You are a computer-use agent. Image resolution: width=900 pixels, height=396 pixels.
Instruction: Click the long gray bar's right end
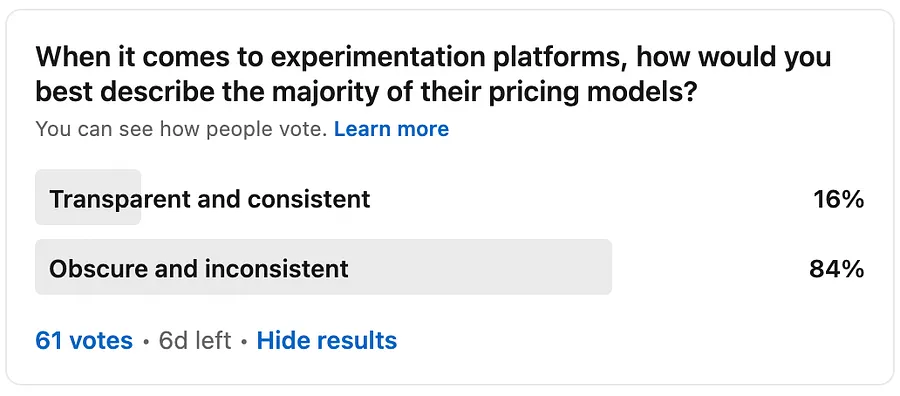[597, 267]
